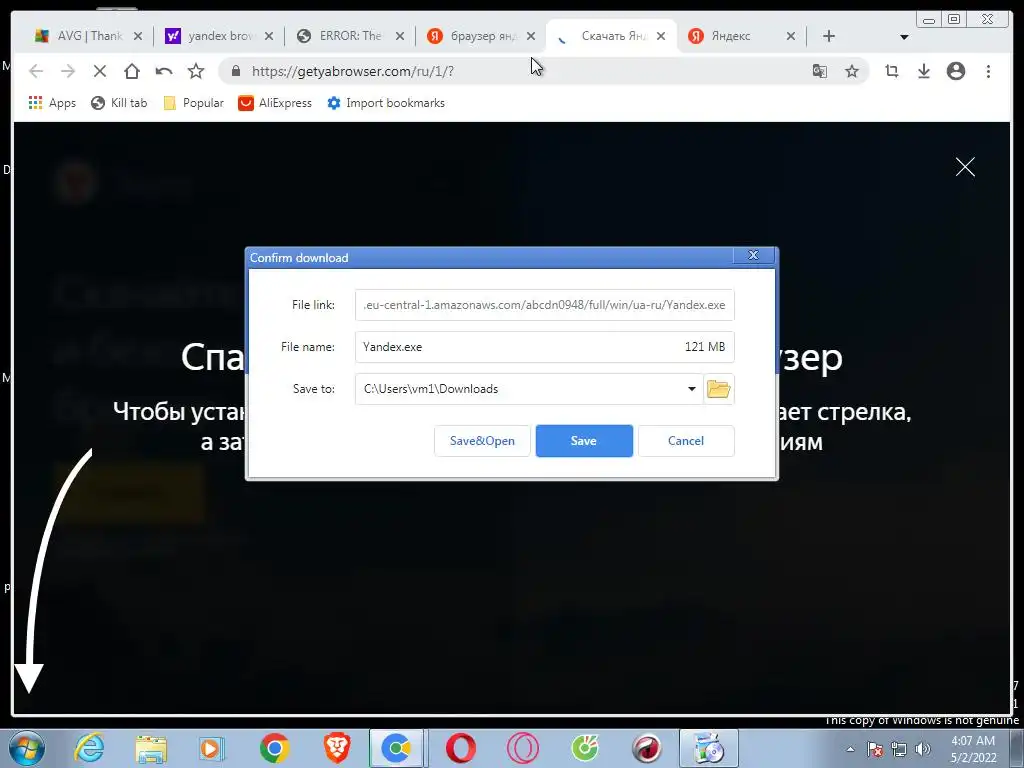Image resolution: width=1024 pixels, height=768 pixels.
Task: Launch Opera GX outline icon in taskbar
Action: coord(522,748)
